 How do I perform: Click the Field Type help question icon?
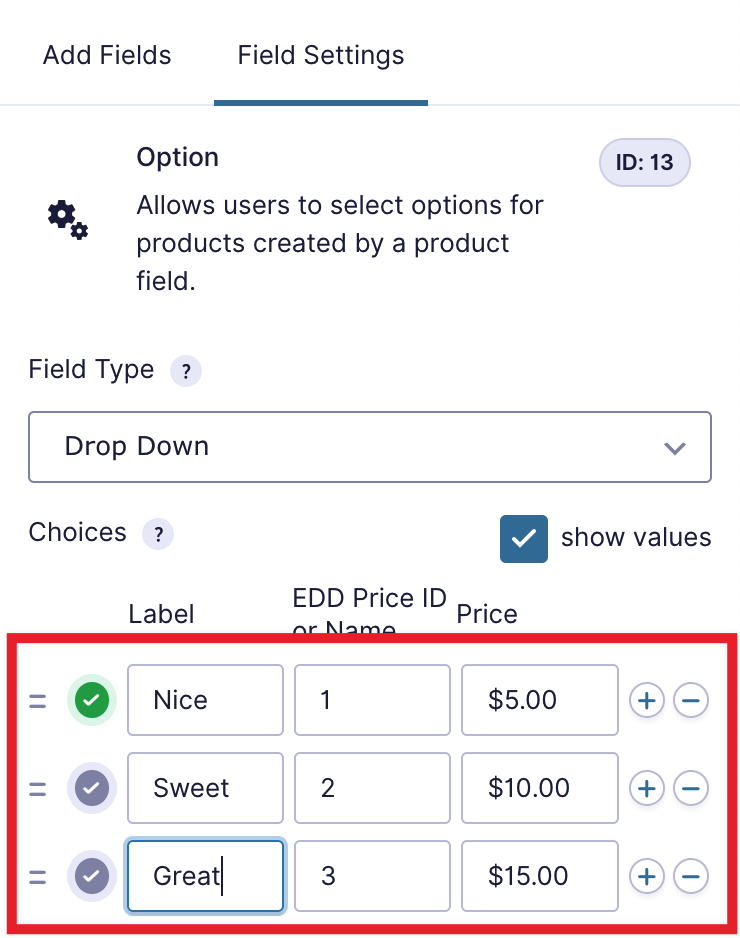pos(185,371)
